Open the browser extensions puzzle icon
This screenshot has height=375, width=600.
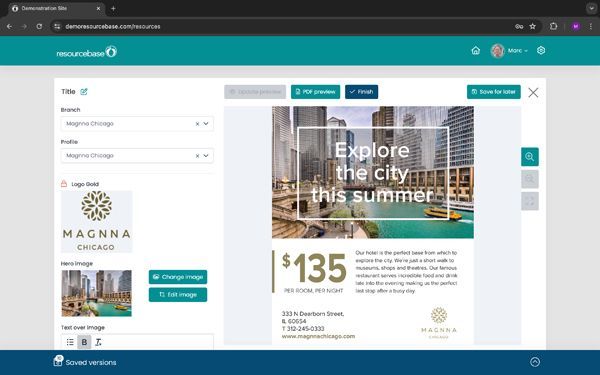[553, 26]
